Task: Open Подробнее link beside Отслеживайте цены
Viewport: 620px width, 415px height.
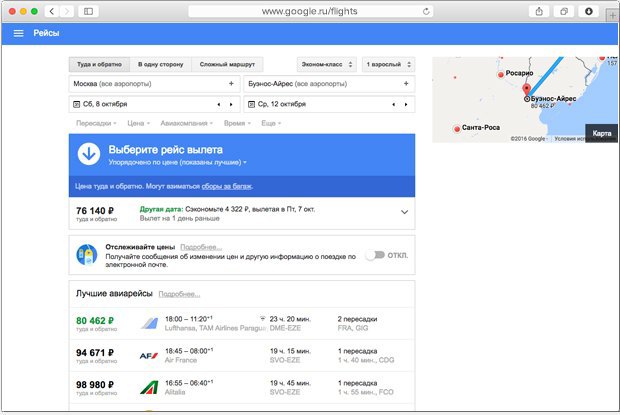Action: [200, 247]
